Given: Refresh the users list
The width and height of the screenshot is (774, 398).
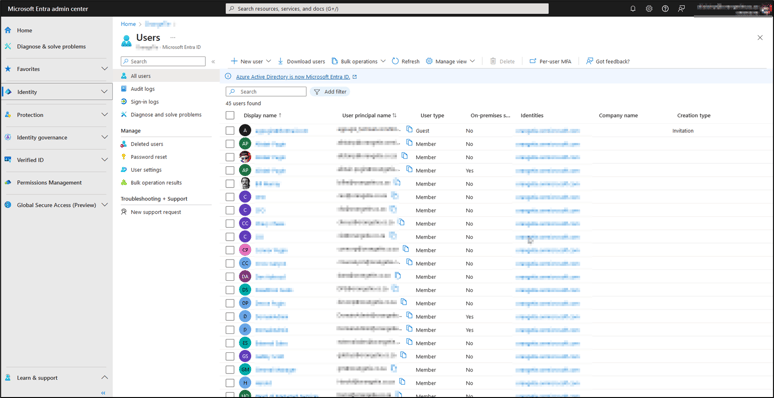Looking at the screenshot, I should point(406,61).
